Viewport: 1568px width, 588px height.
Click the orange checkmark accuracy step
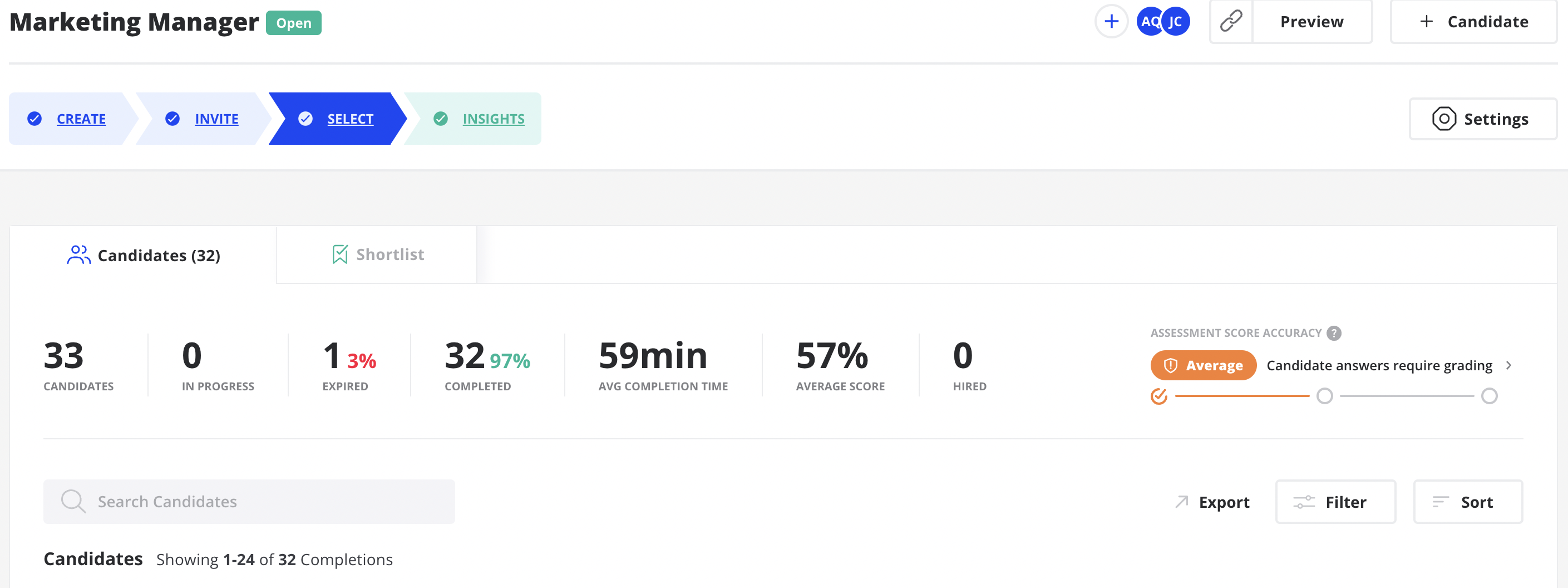tap(1159, 396)
